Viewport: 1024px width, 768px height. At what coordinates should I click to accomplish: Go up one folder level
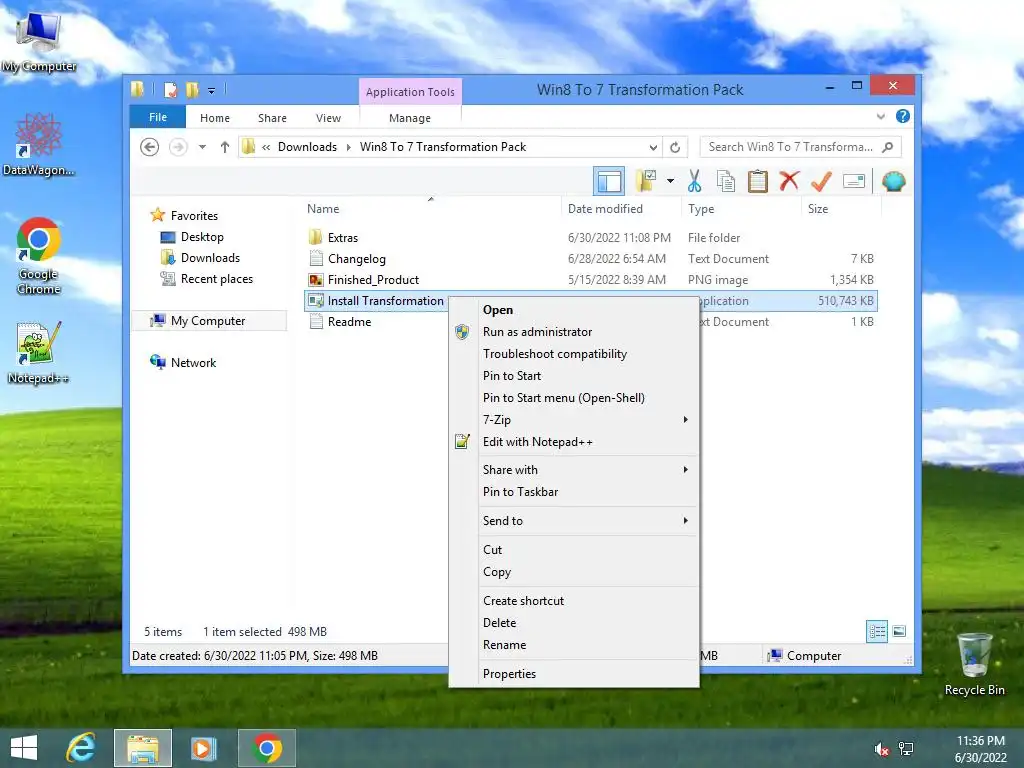pyautogui.click(x=225, y=147)
